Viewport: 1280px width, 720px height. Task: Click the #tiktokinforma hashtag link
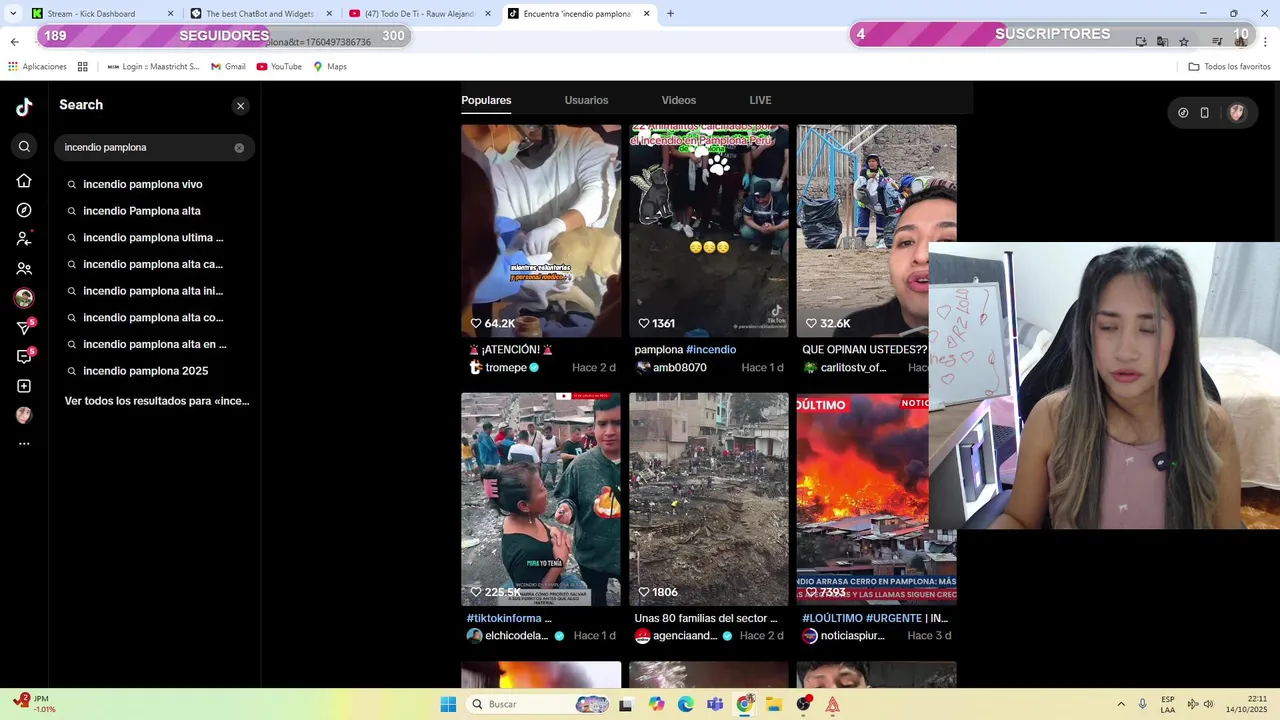504,618
